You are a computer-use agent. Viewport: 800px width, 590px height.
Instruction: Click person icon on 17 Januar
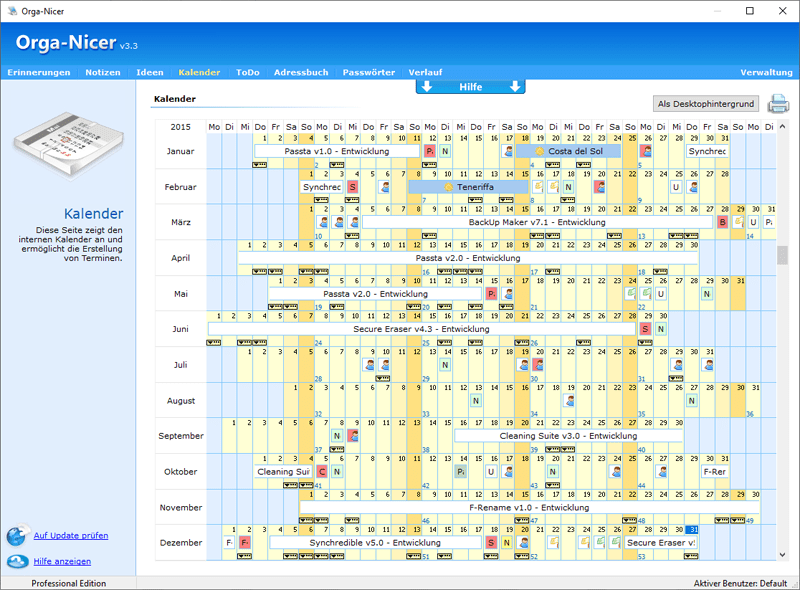[508, 151]
